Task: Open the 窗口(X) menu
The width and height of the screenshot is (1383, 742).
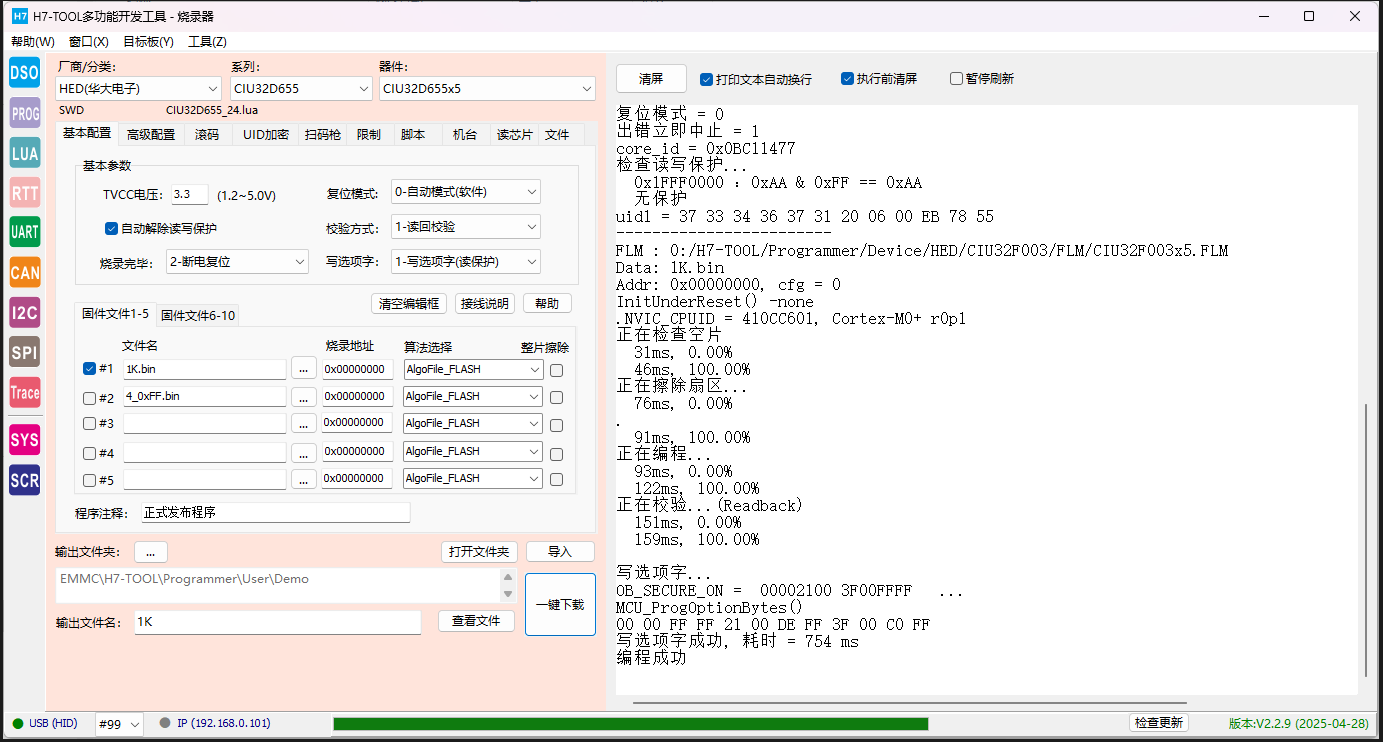Action: pyautogui.click(x=89, y=42)
